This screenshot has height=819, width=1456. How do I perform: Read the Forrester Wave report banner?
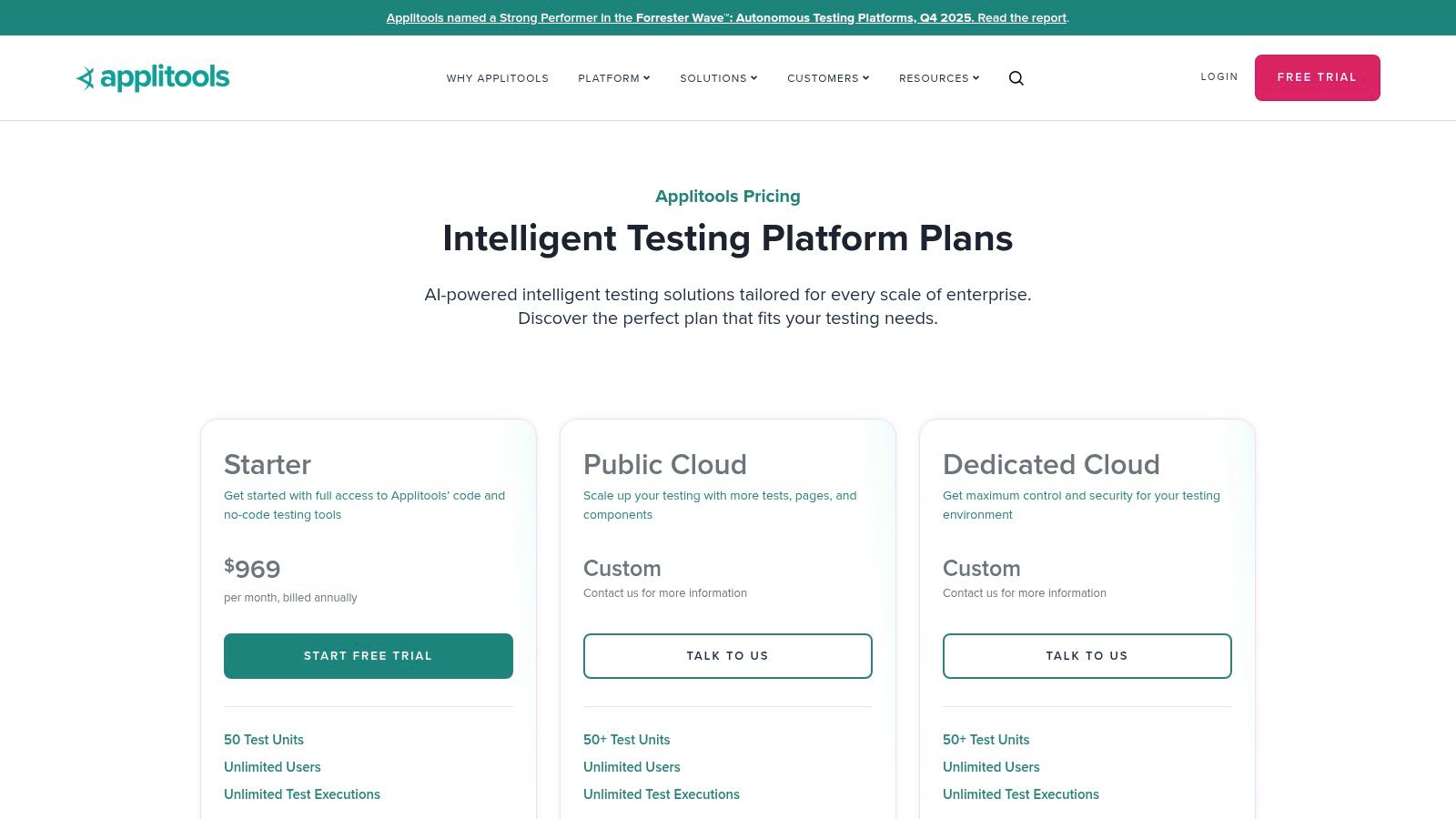click(727, 18)
